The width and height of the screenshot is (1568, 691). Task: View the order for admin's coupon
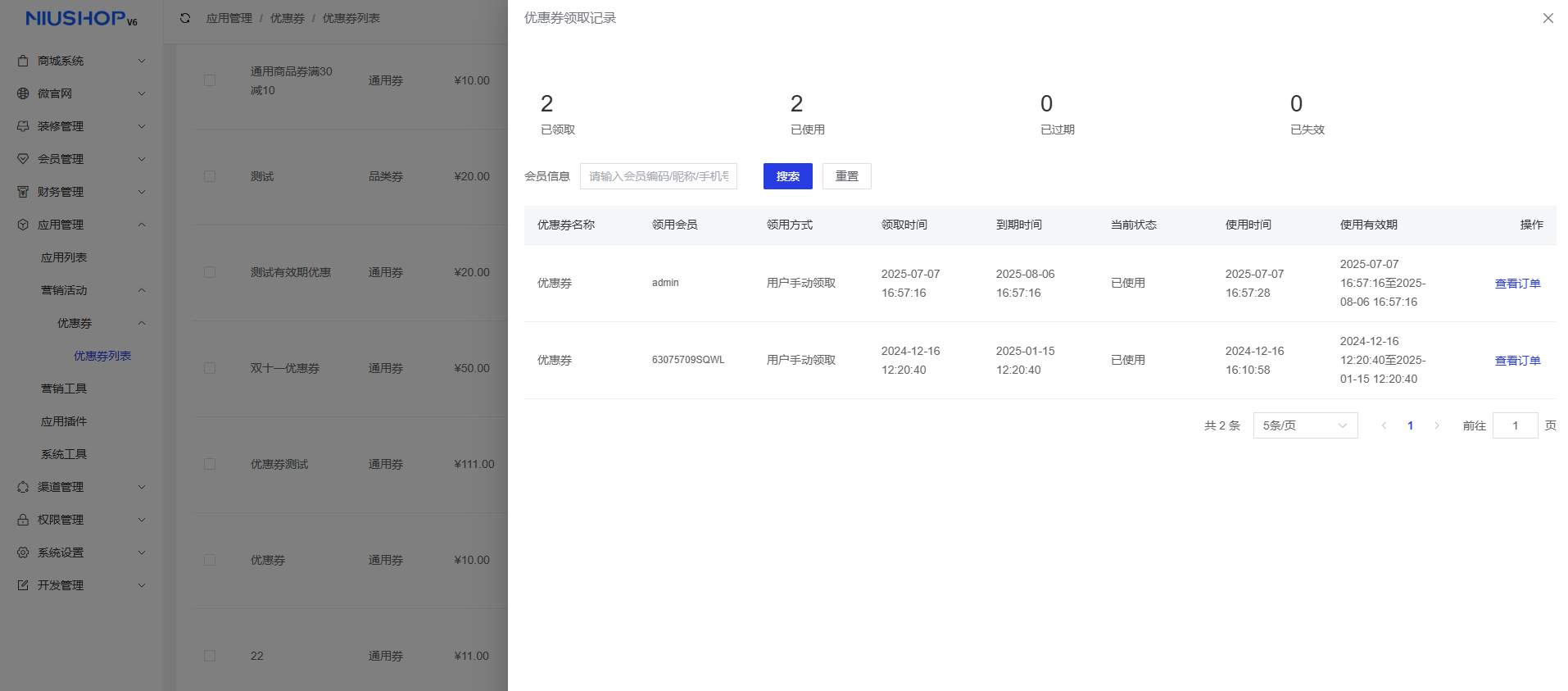[1517, 284]
